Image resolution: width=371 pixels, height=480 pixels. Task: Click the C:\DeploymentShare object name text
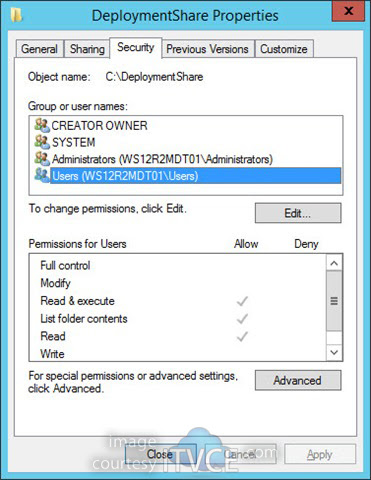pyautogui.click(x=154, y=77)
